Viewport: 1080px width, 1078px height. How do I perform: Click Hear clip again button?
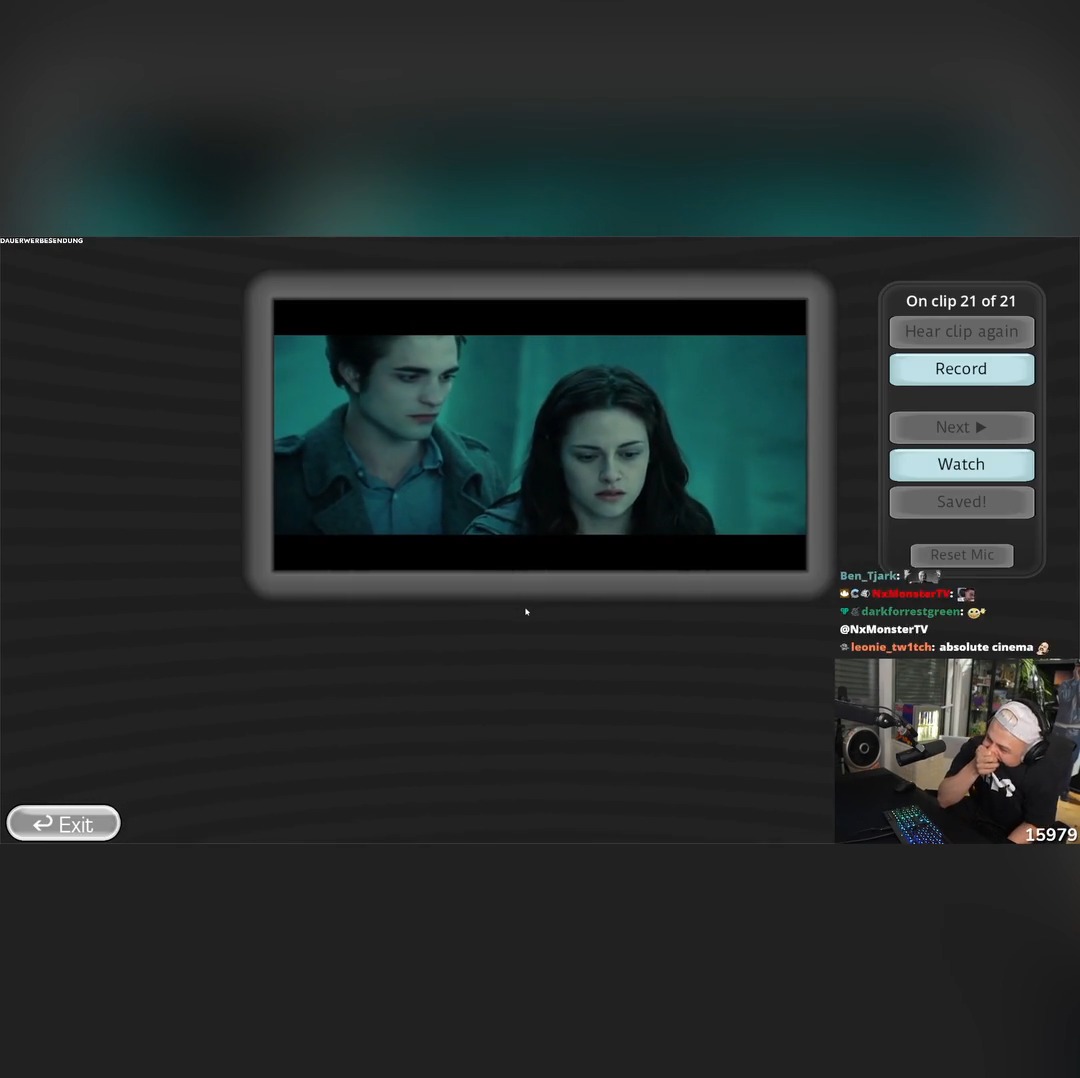[x=961, y=332]
